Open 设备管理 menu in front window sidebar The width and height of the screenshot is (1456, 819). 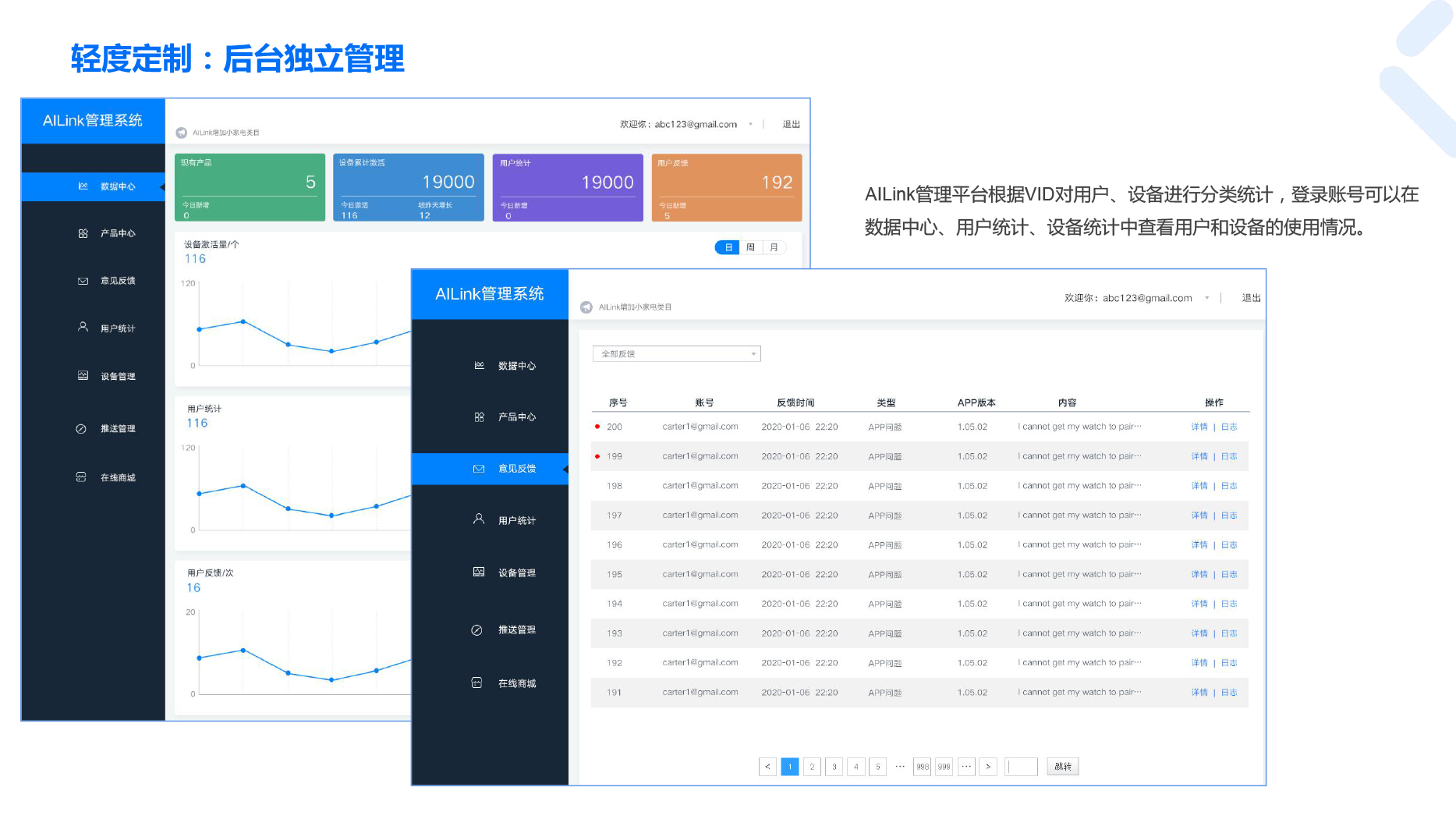pos(490,573)
